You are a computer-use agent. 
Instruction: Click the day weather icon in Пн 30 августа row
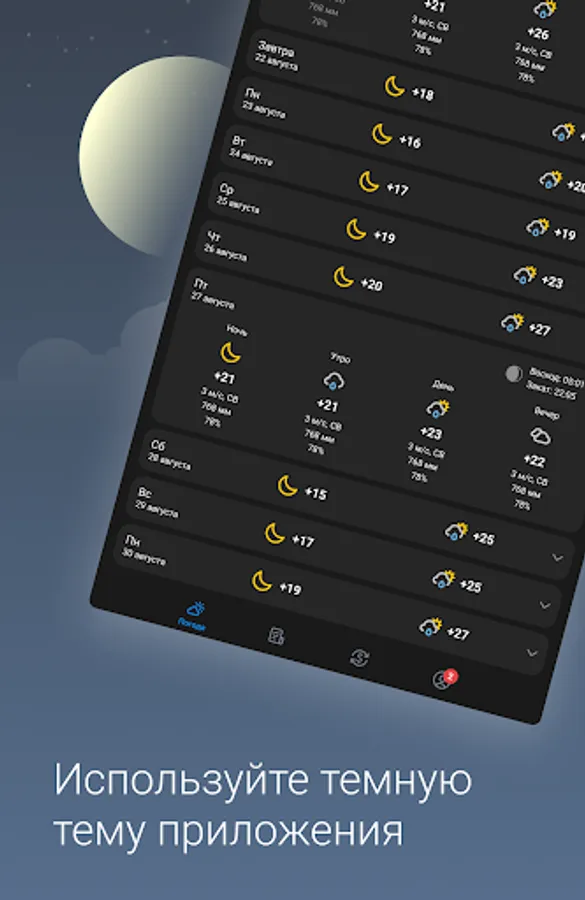tap(431, 627)
